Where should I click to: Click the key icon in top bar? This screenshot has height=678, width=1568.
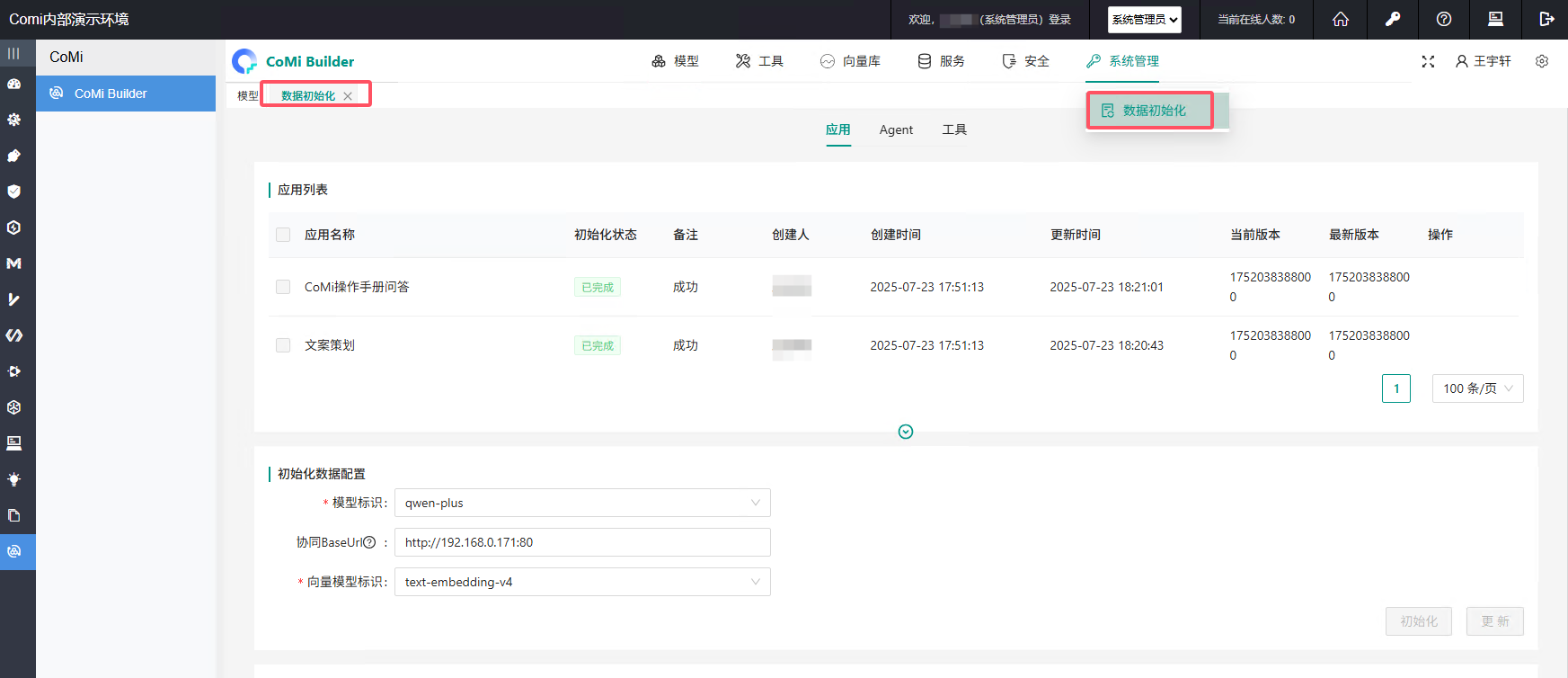coord(1392,19)
